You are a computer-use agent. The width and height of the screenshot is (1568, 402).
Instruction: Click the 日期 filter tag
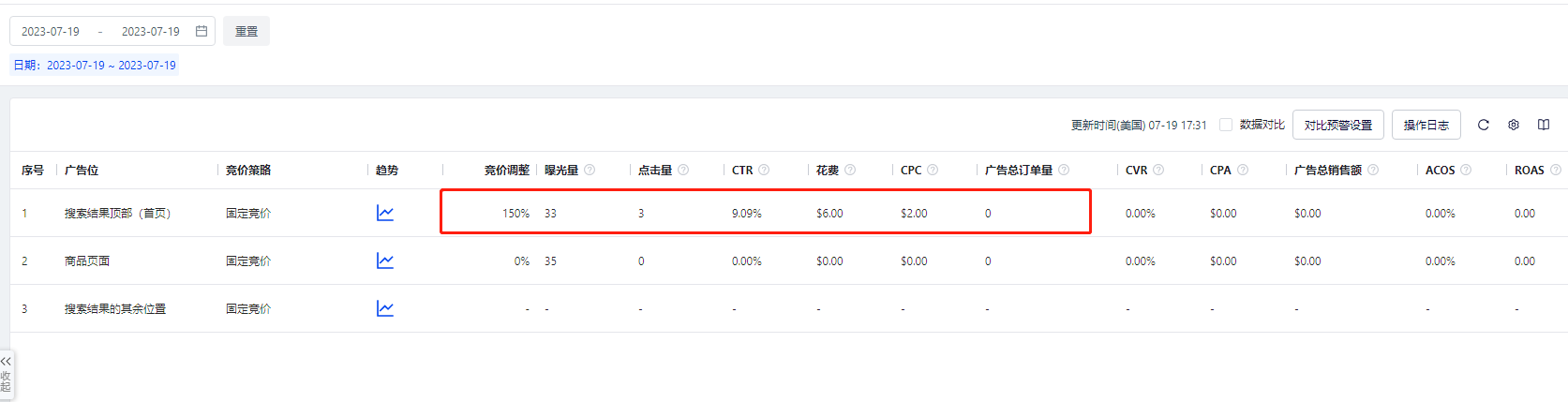click(x=95, y=66)
